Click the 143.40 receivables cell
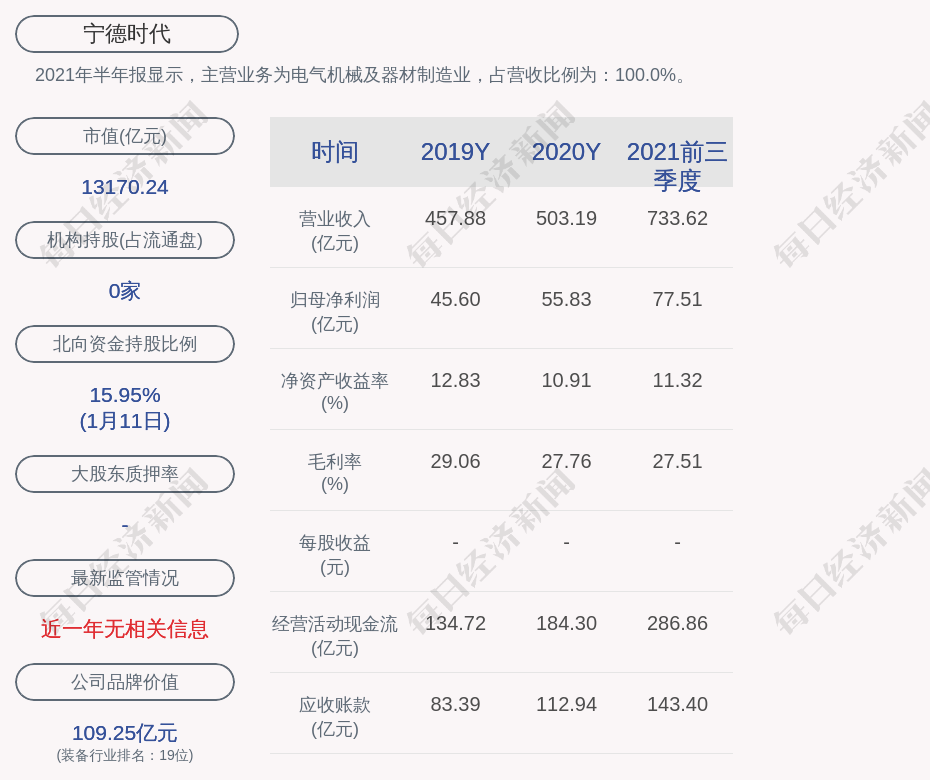Image resolution: width=930 pixels, height=780 pixels. pos(677,704)
